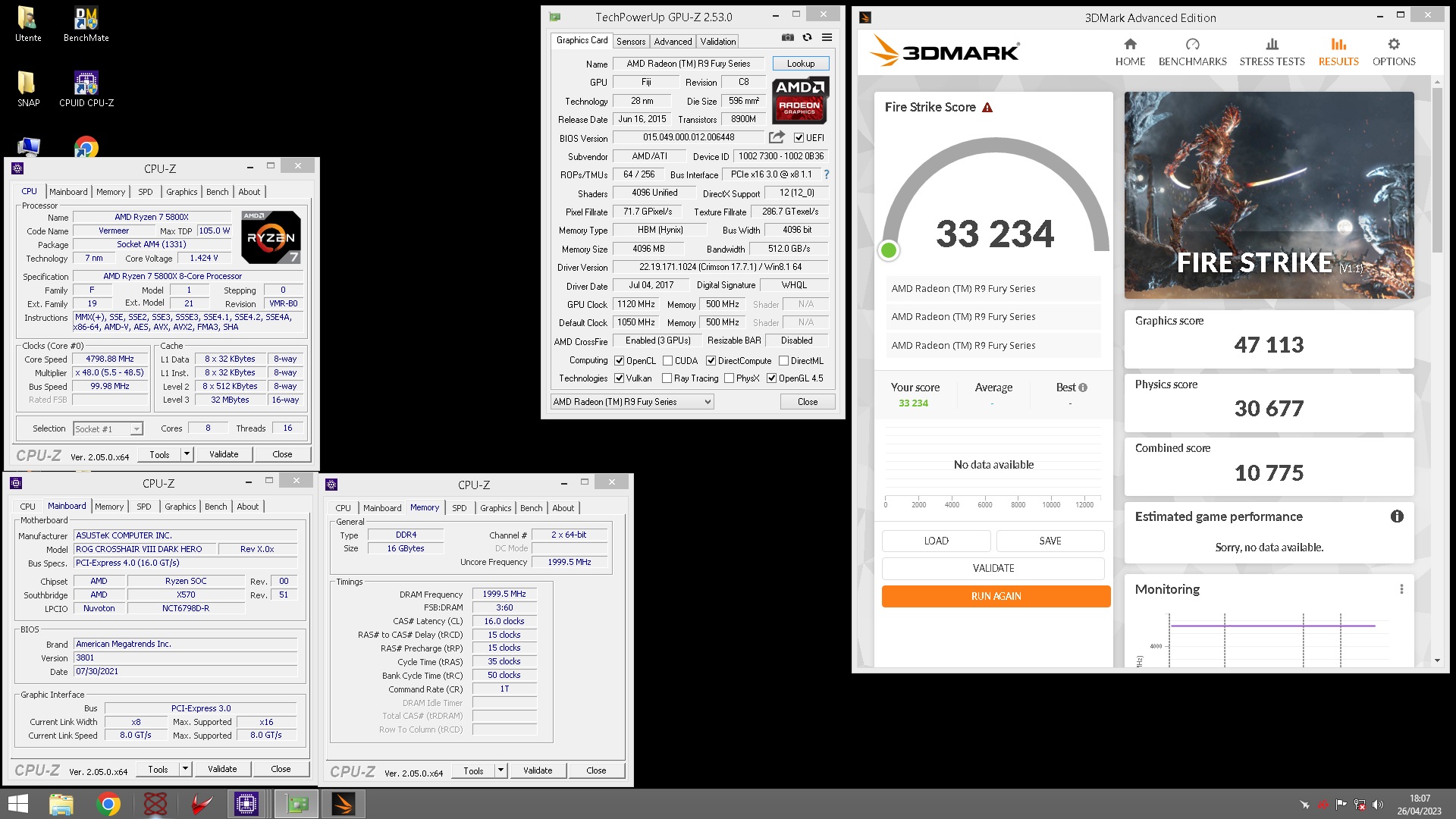This screenshot has width=1456, height=819.
Task: Switch to the Validation tab in GPU-Z
Action: pyautogui.click(x=717, y=42)
